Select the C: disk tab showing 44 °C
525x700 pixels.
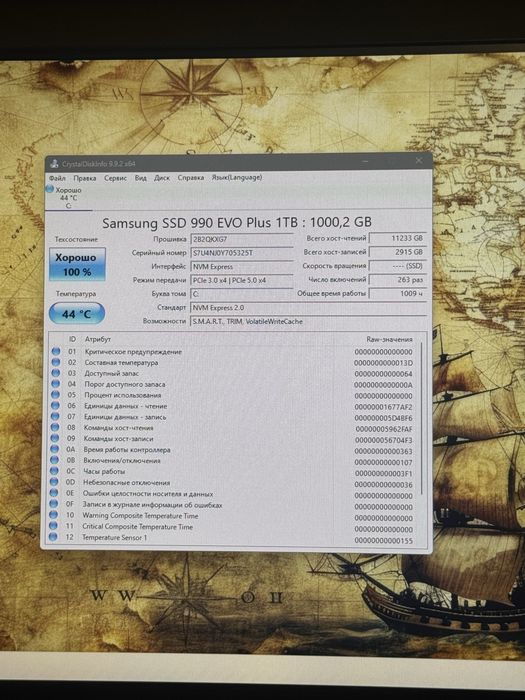tap(68, 197)
